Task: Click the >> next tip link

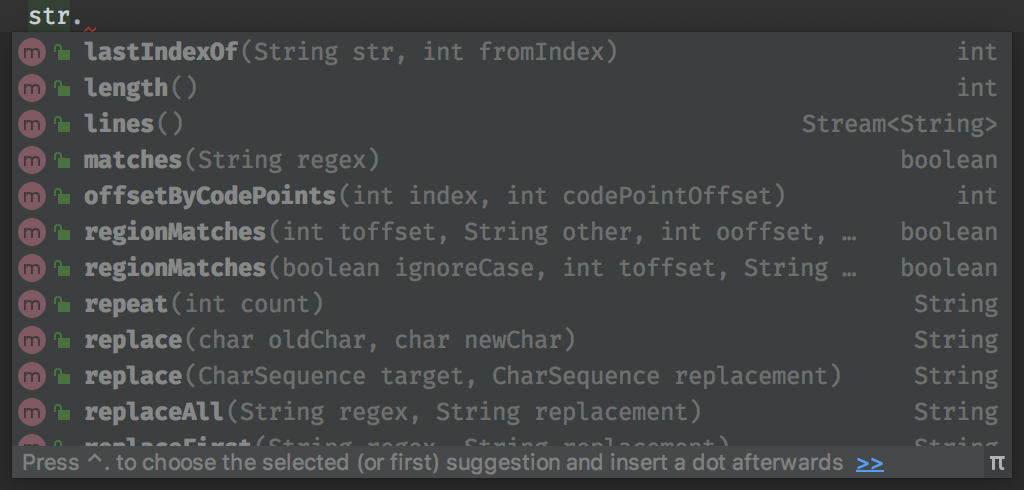Action: click(x=870, y=463)
